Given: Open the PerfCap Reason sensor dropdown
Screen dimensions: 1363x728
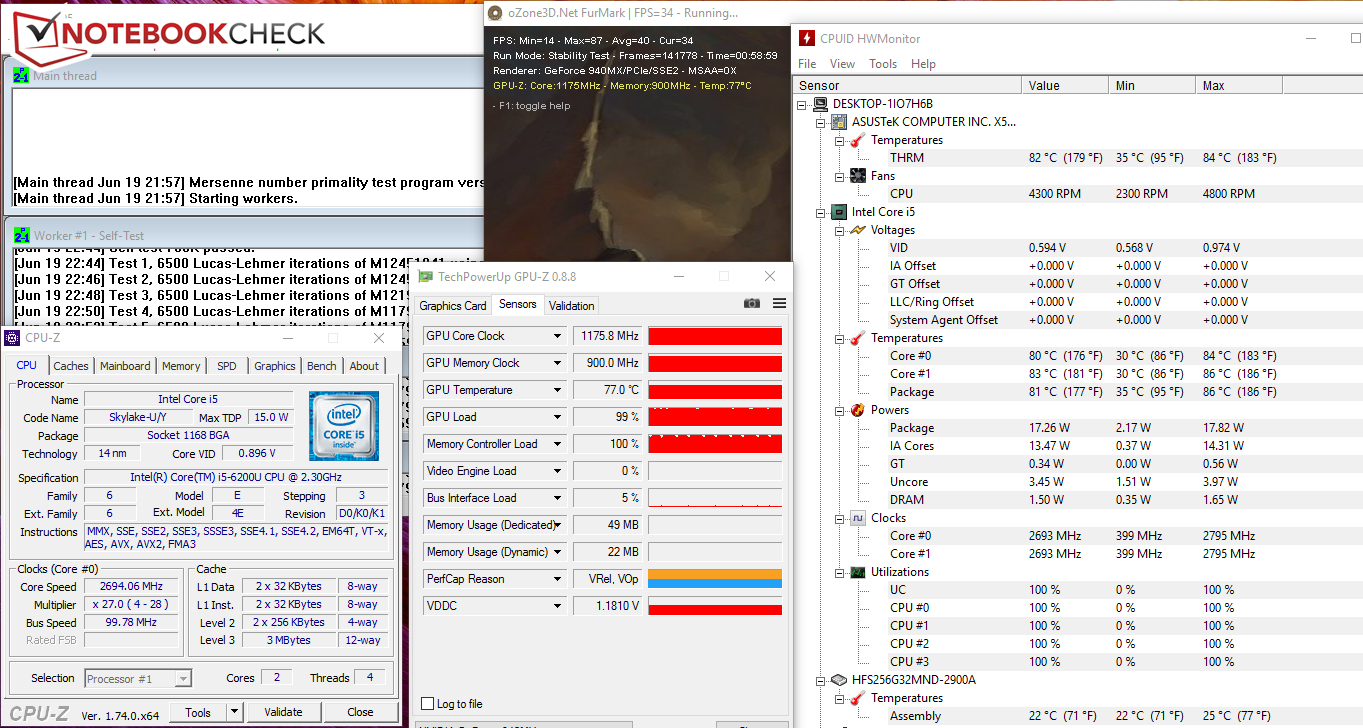Looking at the screenshot, I should click(557, 579).
